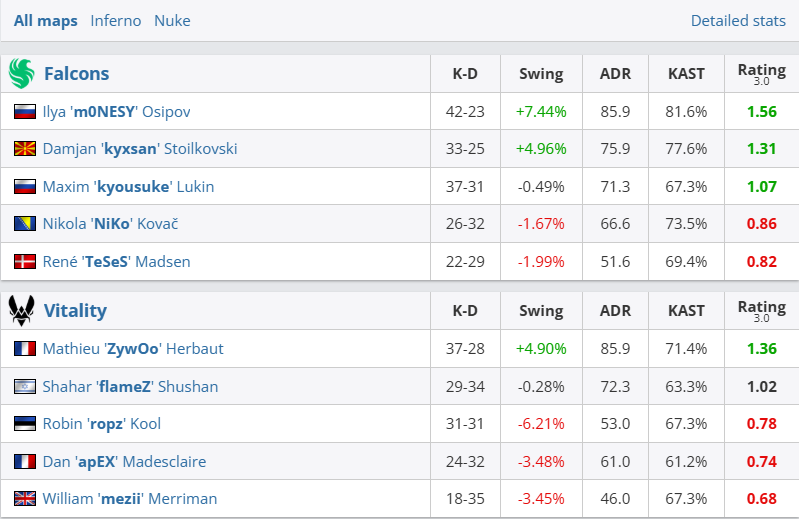Click the Danish flag beside TeSeS
This screenshot has width=799, height=519.
click(25, 262)
